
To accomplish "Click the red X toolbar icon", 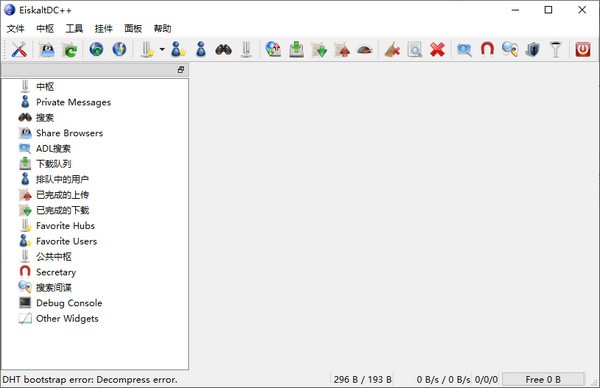I will 437,49.
